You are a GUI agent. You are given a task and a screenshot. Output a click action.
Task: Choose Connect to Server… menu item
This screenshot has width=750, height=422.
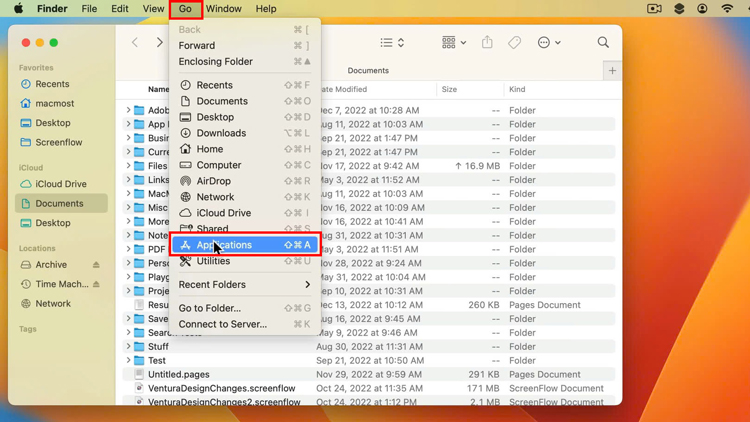point(244,324)
